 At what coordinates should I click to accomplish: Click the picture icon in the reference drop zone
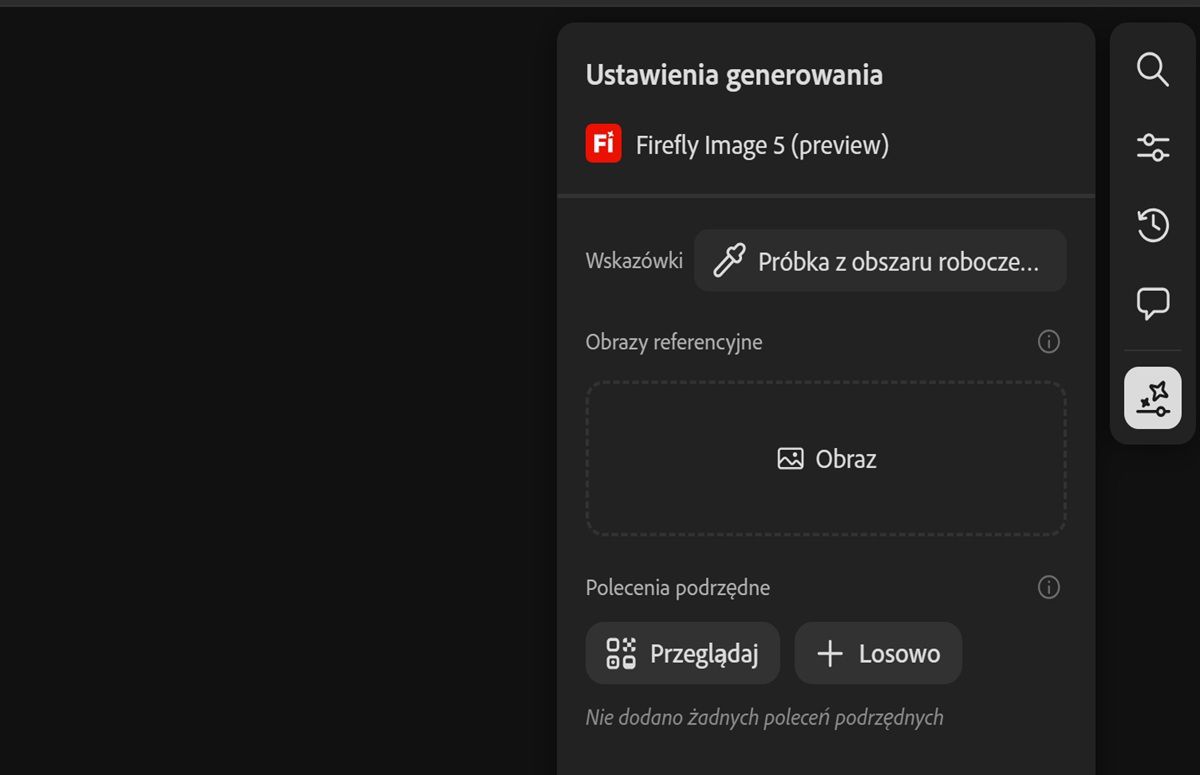[790, 459]
